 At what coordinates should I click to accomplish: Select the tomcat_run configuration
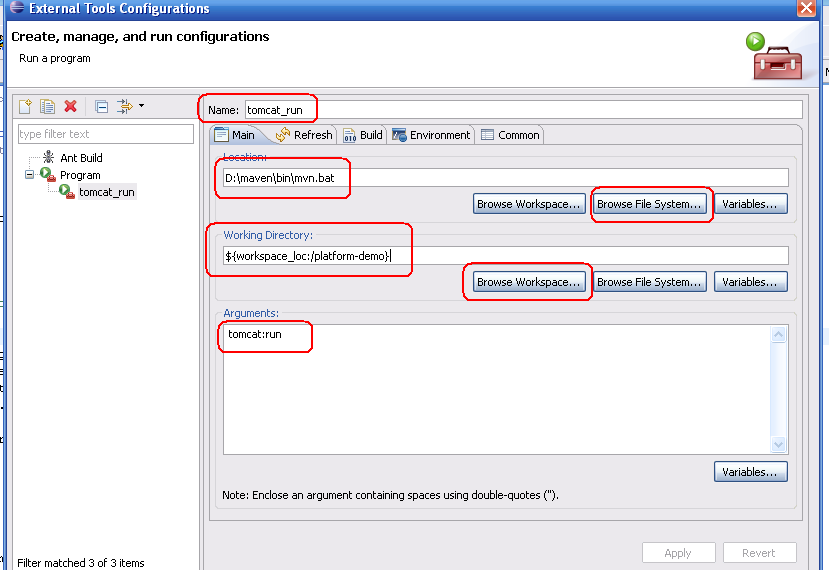point(107,192)
